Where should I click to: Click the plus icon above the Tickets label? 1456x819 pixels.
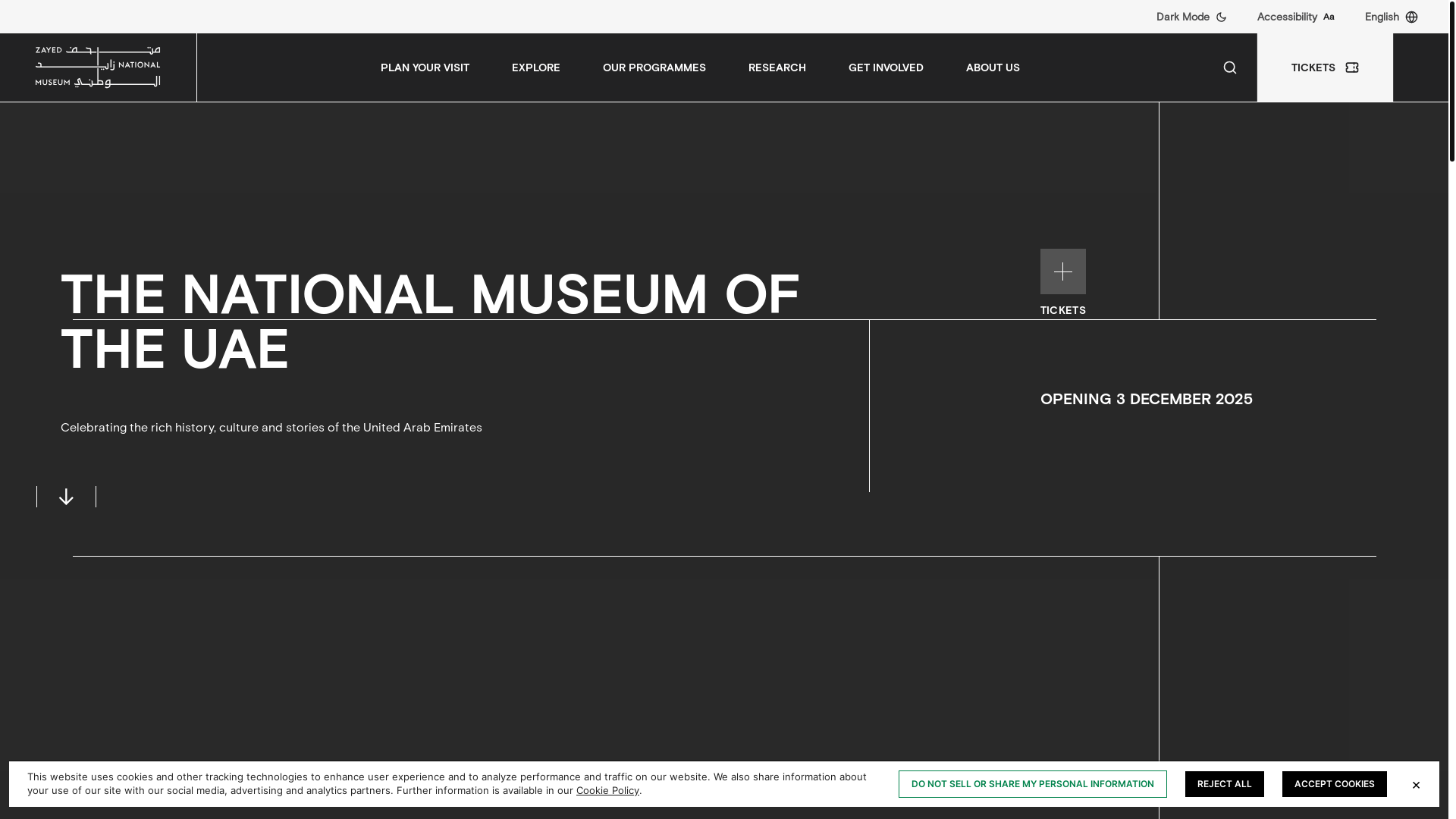point(1063,271)
